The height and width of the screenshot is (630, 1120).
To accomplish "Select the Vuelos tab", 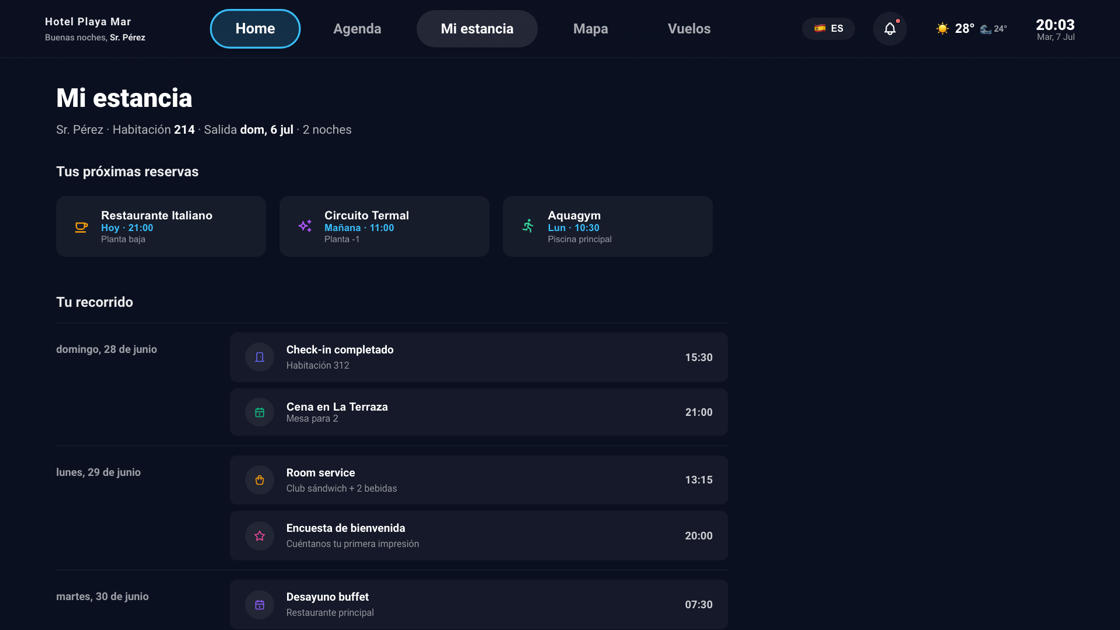I will click(x=689, y=29).
